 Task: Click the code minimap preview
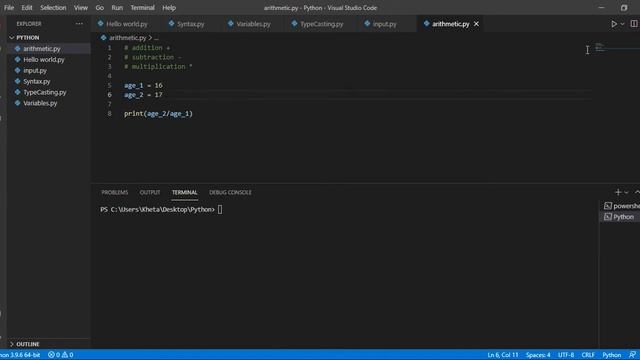[x=600, y=47]
